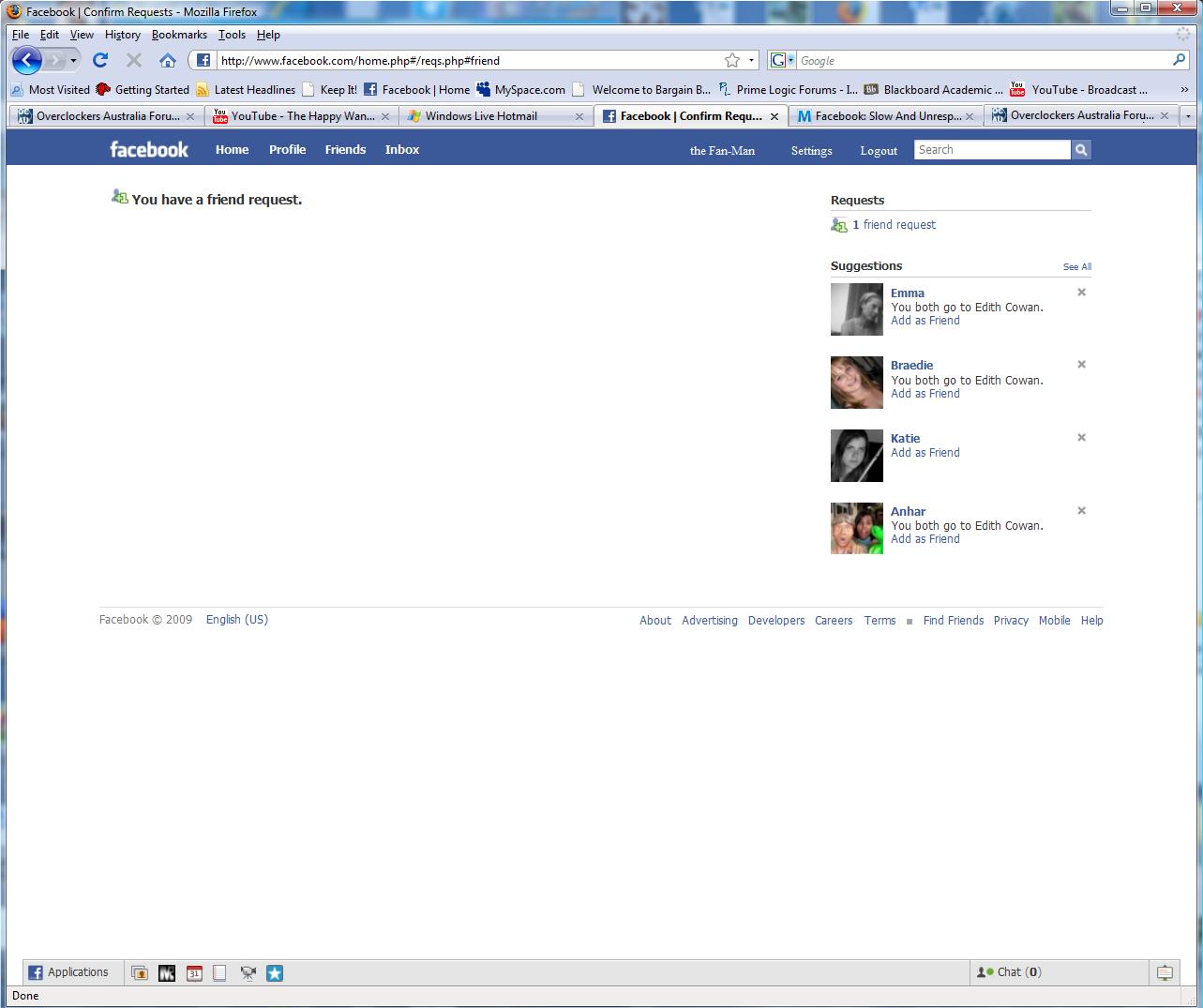This screenshot has height=1008, width=1203.
Task: Open Braedie's profile thumbnail
Action: coord(857,383)
